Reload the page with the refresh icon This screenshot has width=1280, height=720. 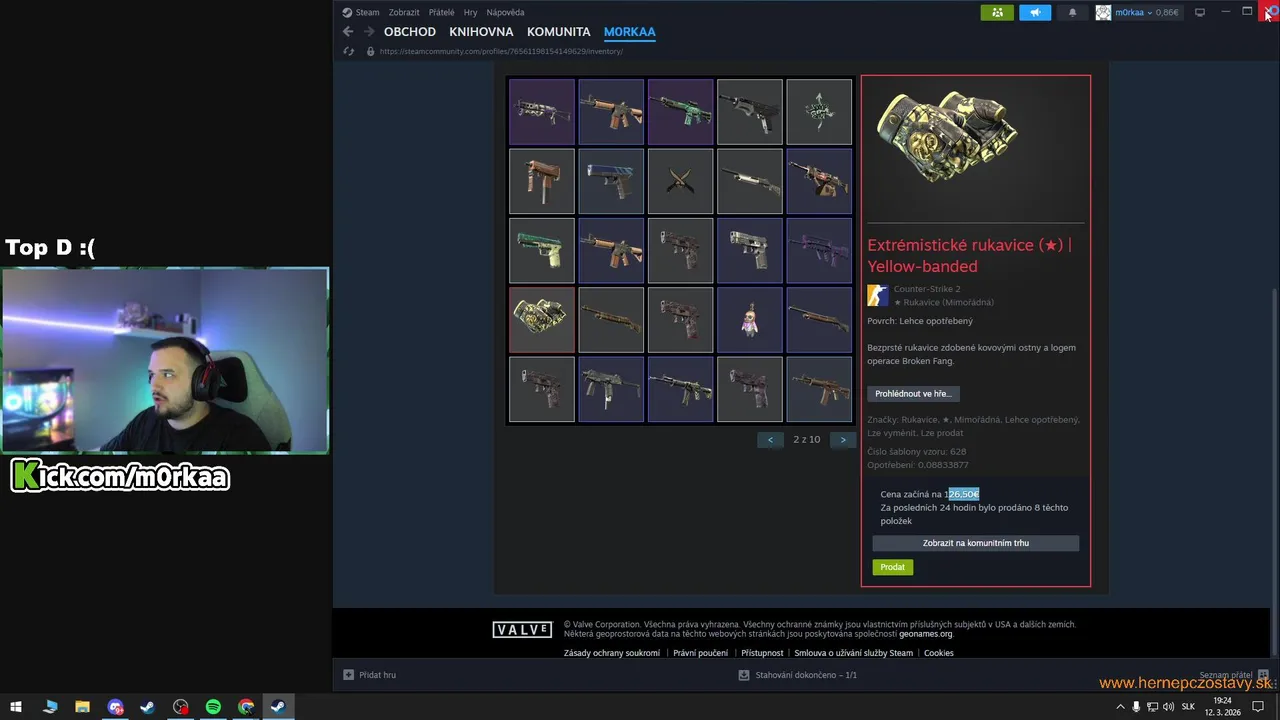[348, 51]
